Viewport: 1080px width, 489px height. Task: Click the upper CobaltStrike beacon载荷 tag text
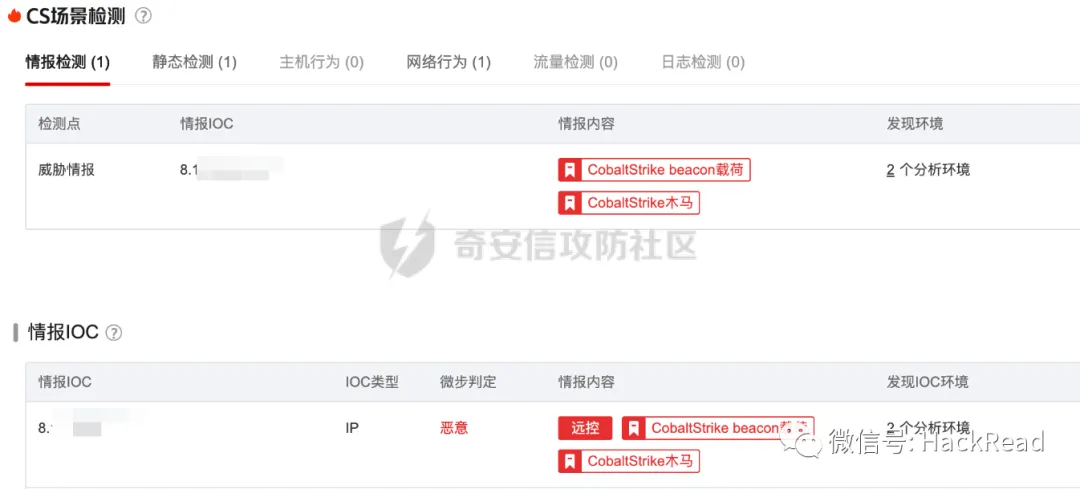click(665, 170)
